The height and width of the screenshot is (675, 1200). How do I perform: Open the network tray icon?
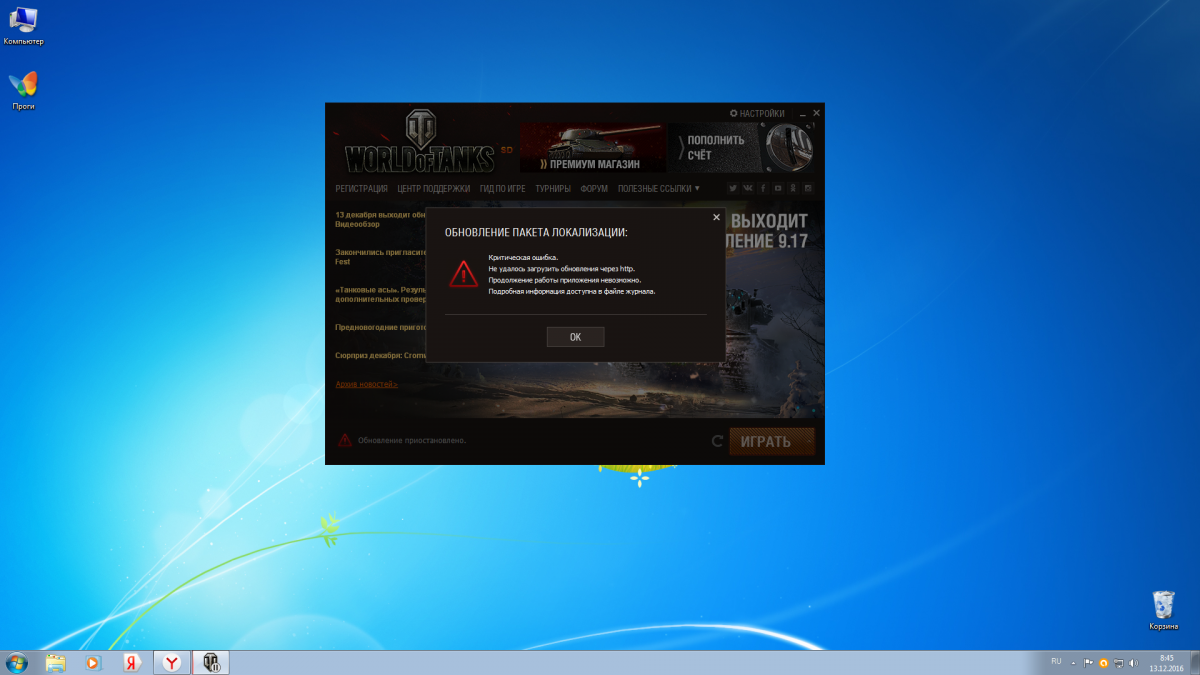(1119, 662)
